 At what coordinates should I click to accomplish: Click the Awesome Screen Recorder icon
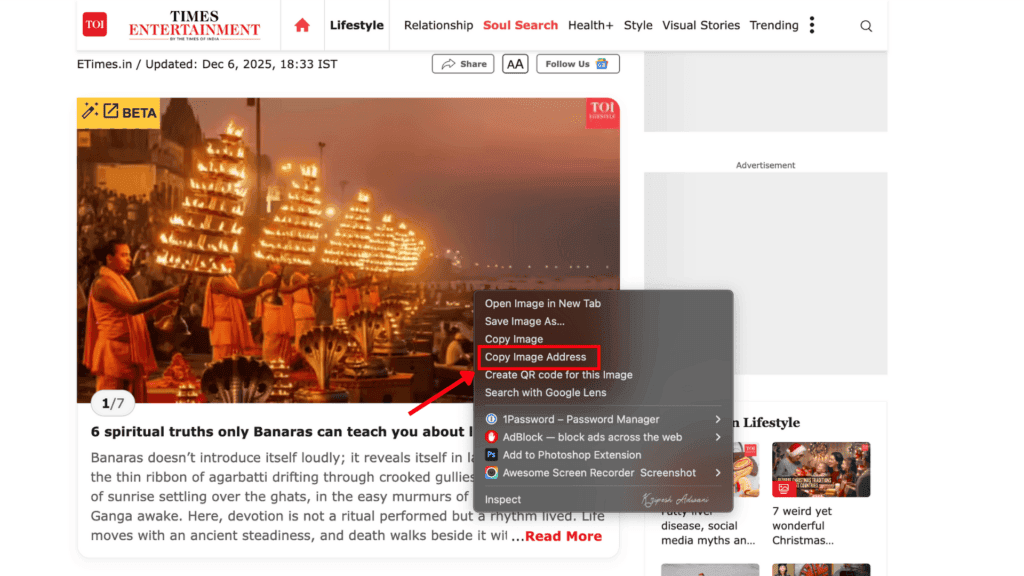490,472
